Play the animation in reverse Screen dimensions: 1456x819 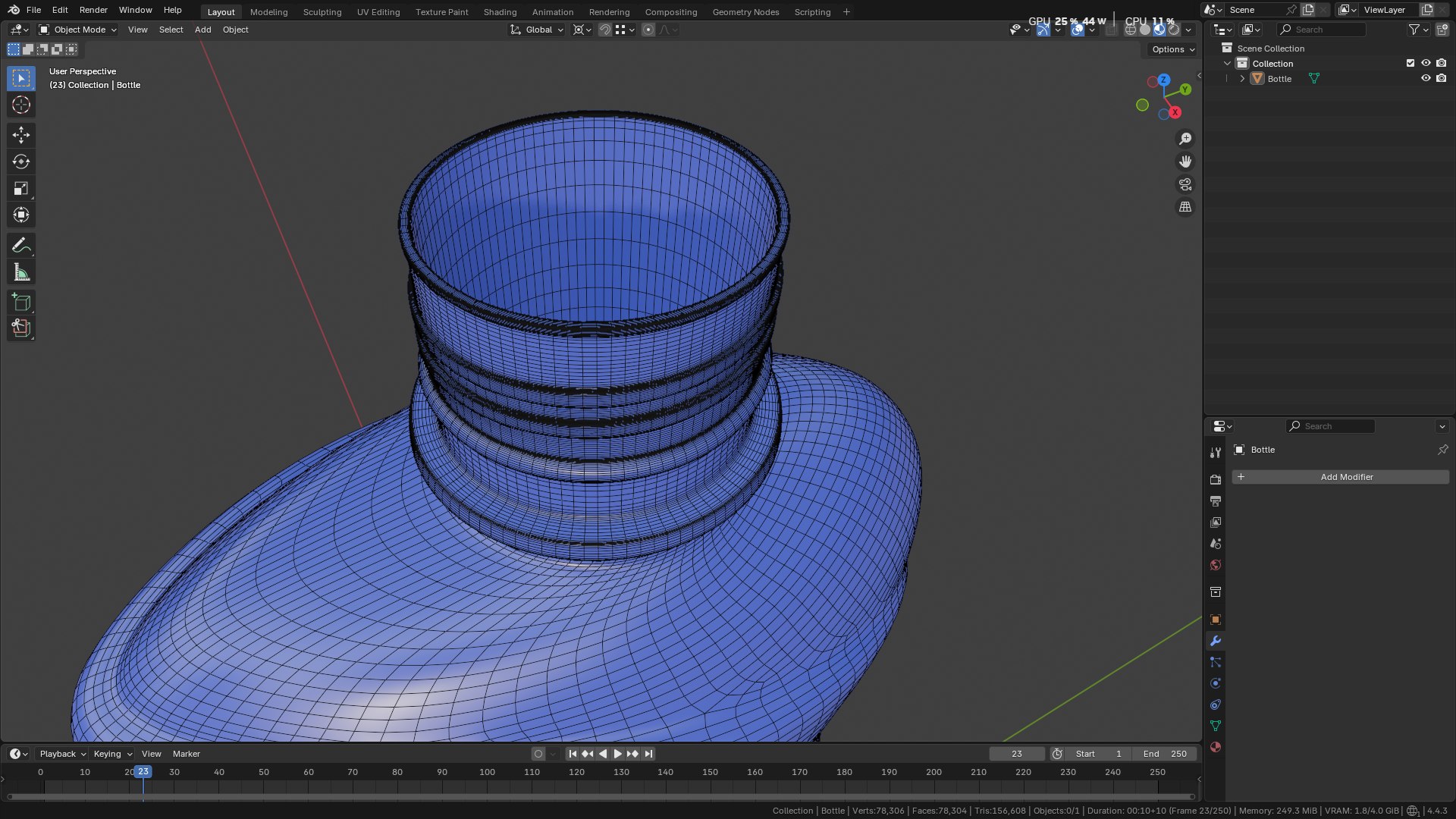[x=603, y=754]
